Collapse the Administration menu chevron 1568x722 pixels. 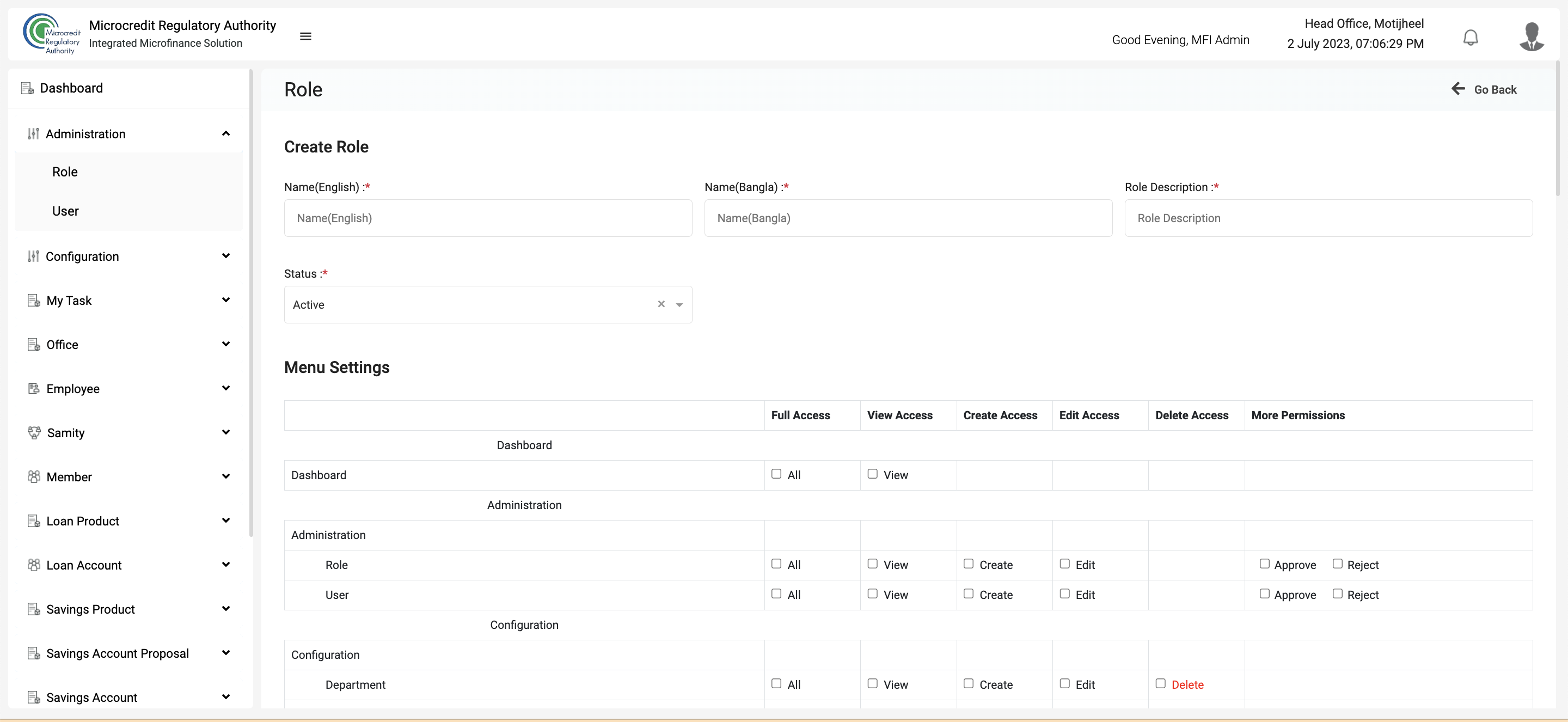click(226, 133)
